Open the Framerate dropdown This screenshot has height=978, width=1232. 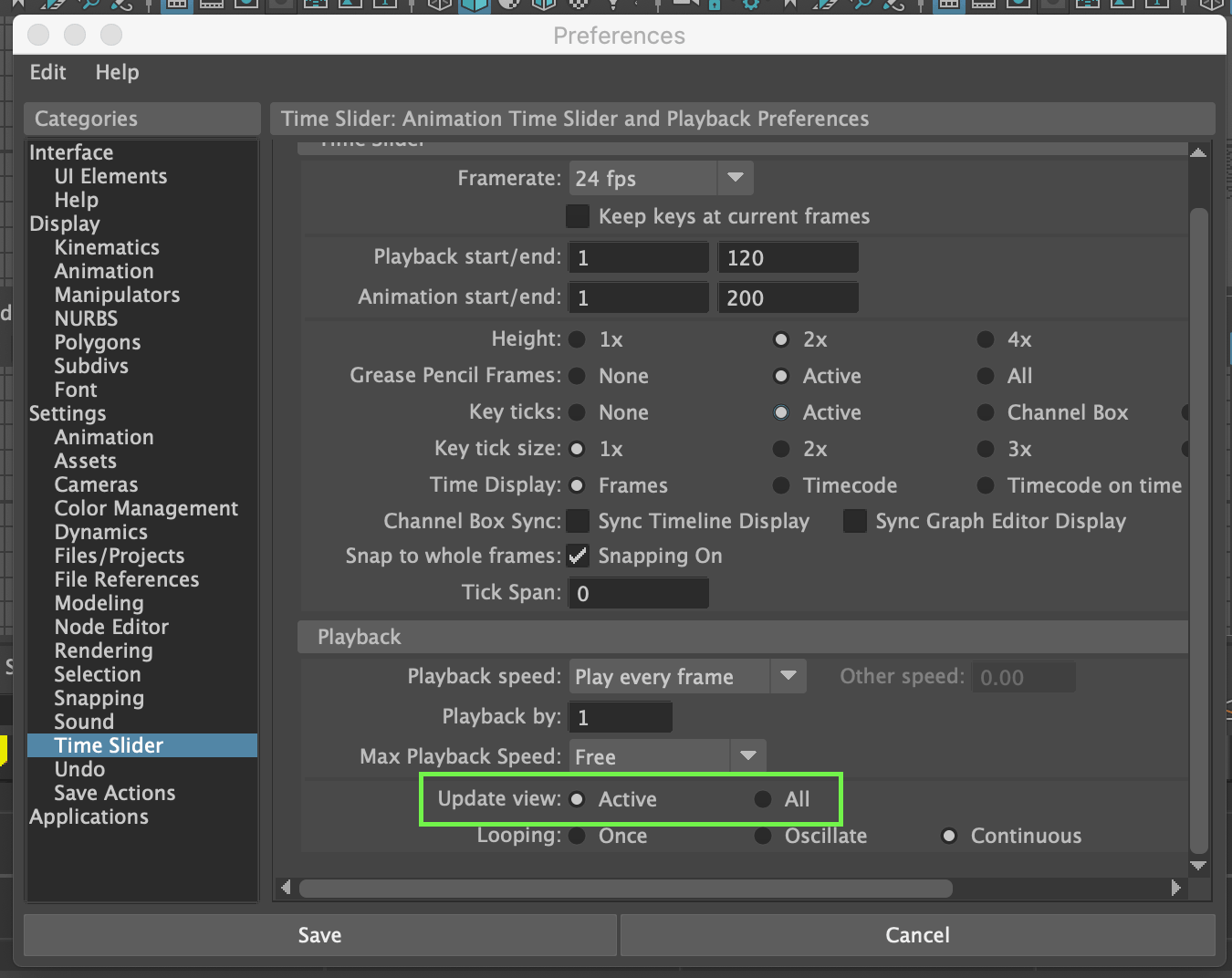(x=735, y=178)
